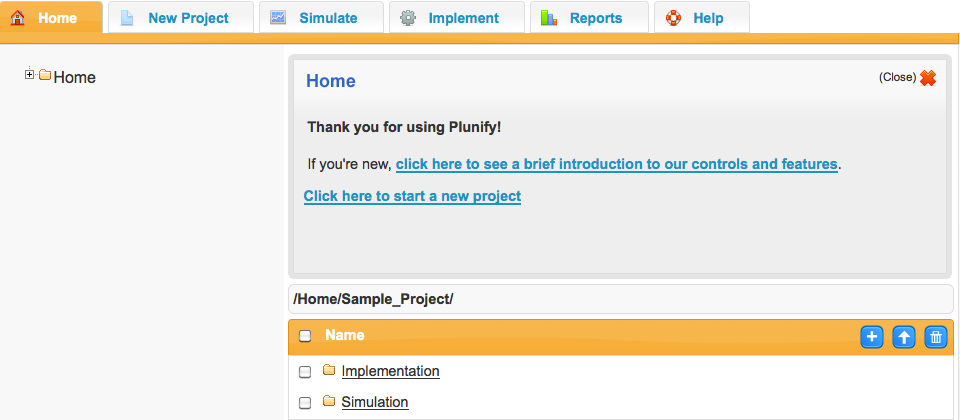This screenshot has width=960, height=420.
Task: Click the blue plus add button
Action: coord(872,337)
